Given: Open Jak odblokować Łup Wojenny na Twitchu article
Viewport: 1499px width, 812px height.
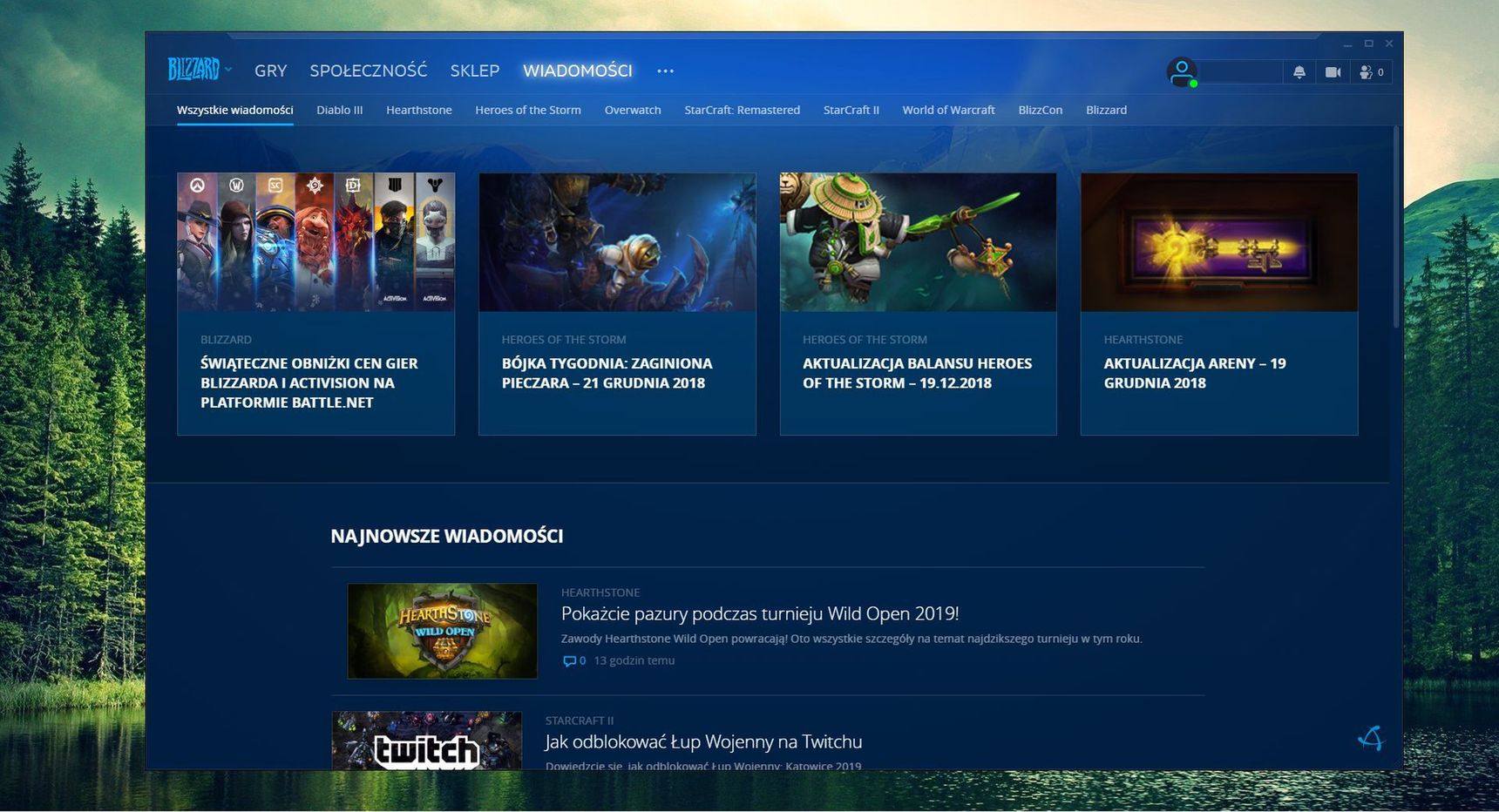Looking at the screenshot, I should (x=703, y=741).
